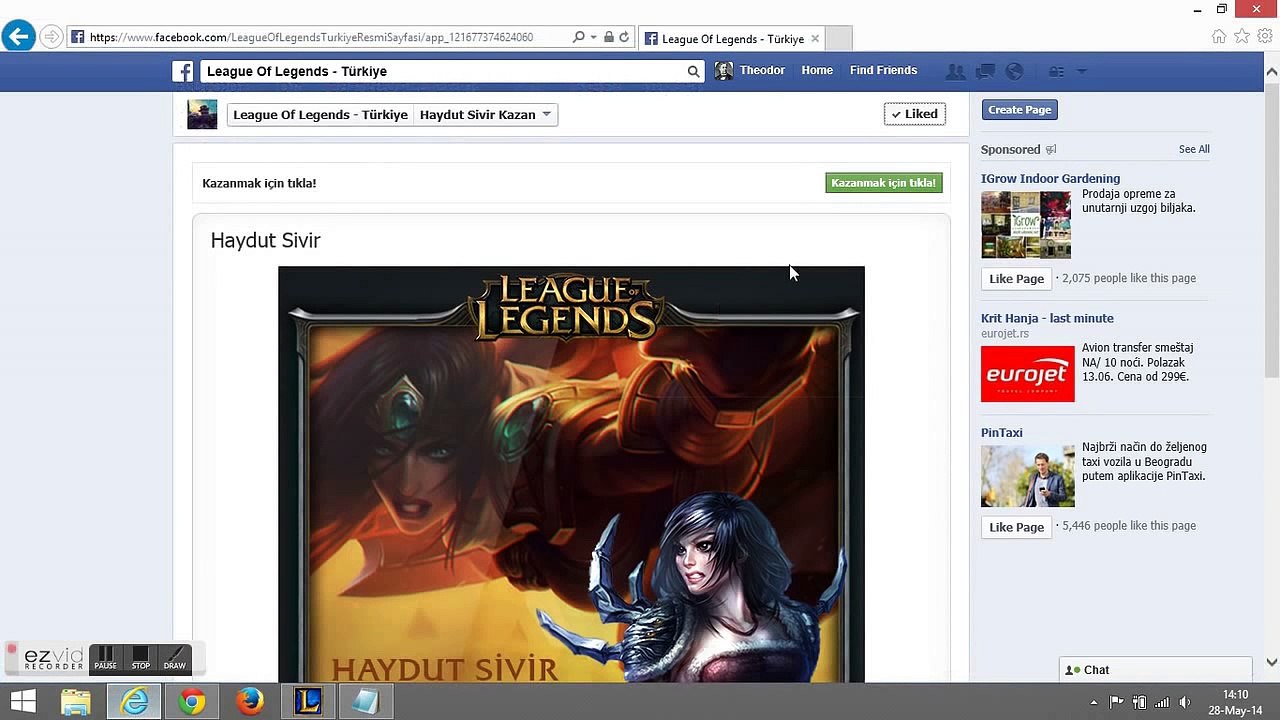Open the friend requests icon

tap(956, 71)
